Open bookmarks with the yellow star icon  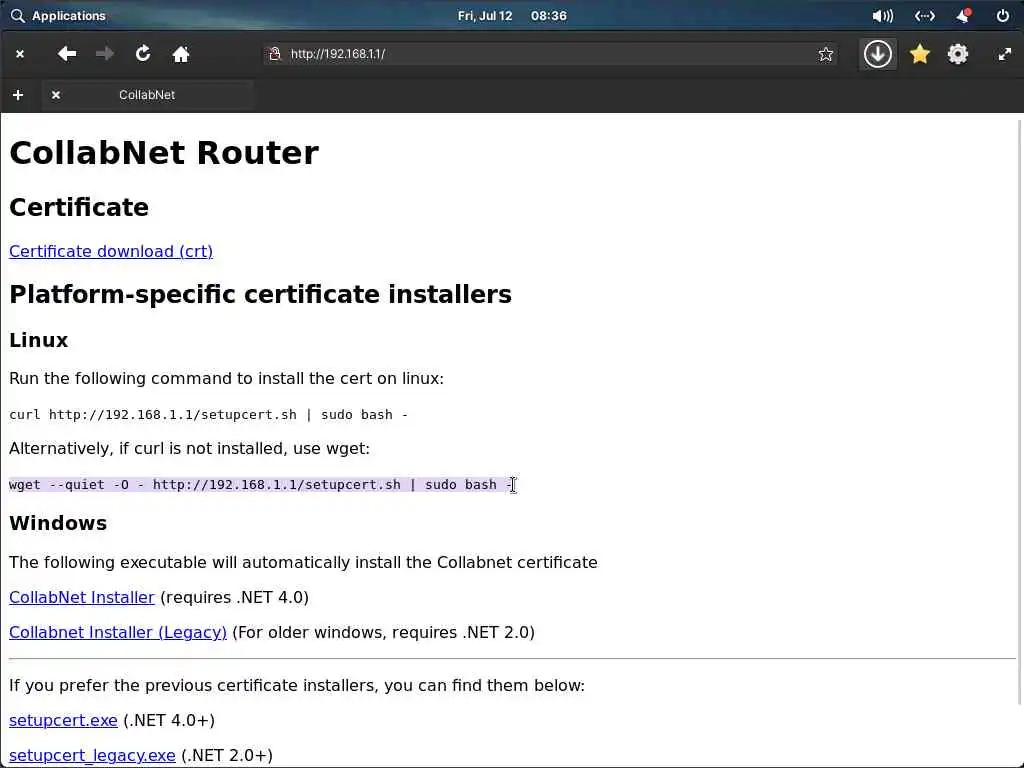click(x=920, y=54)
